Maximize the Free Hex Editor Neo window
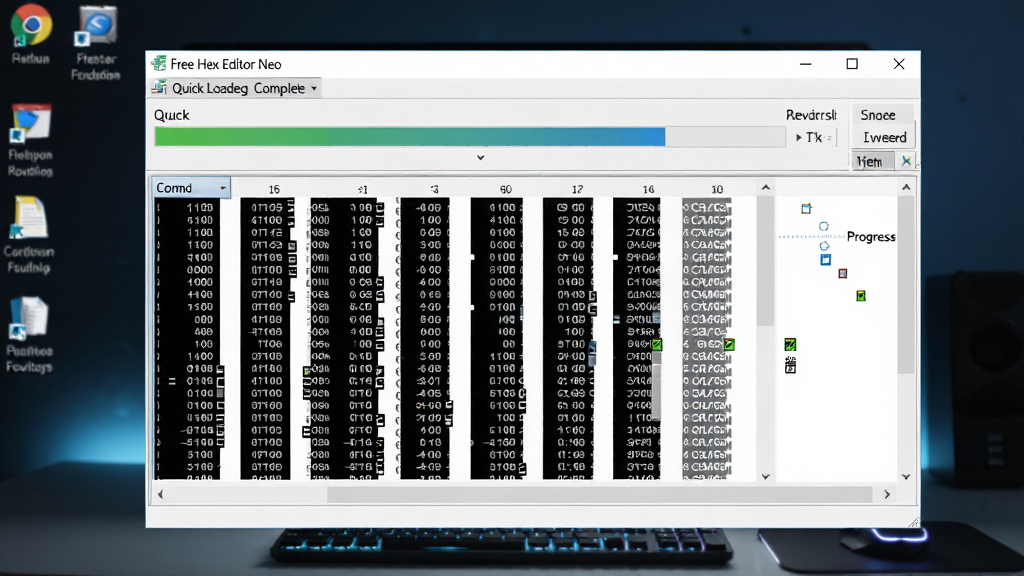Viewport: 1024px width, 576px height. pos(852,64)
